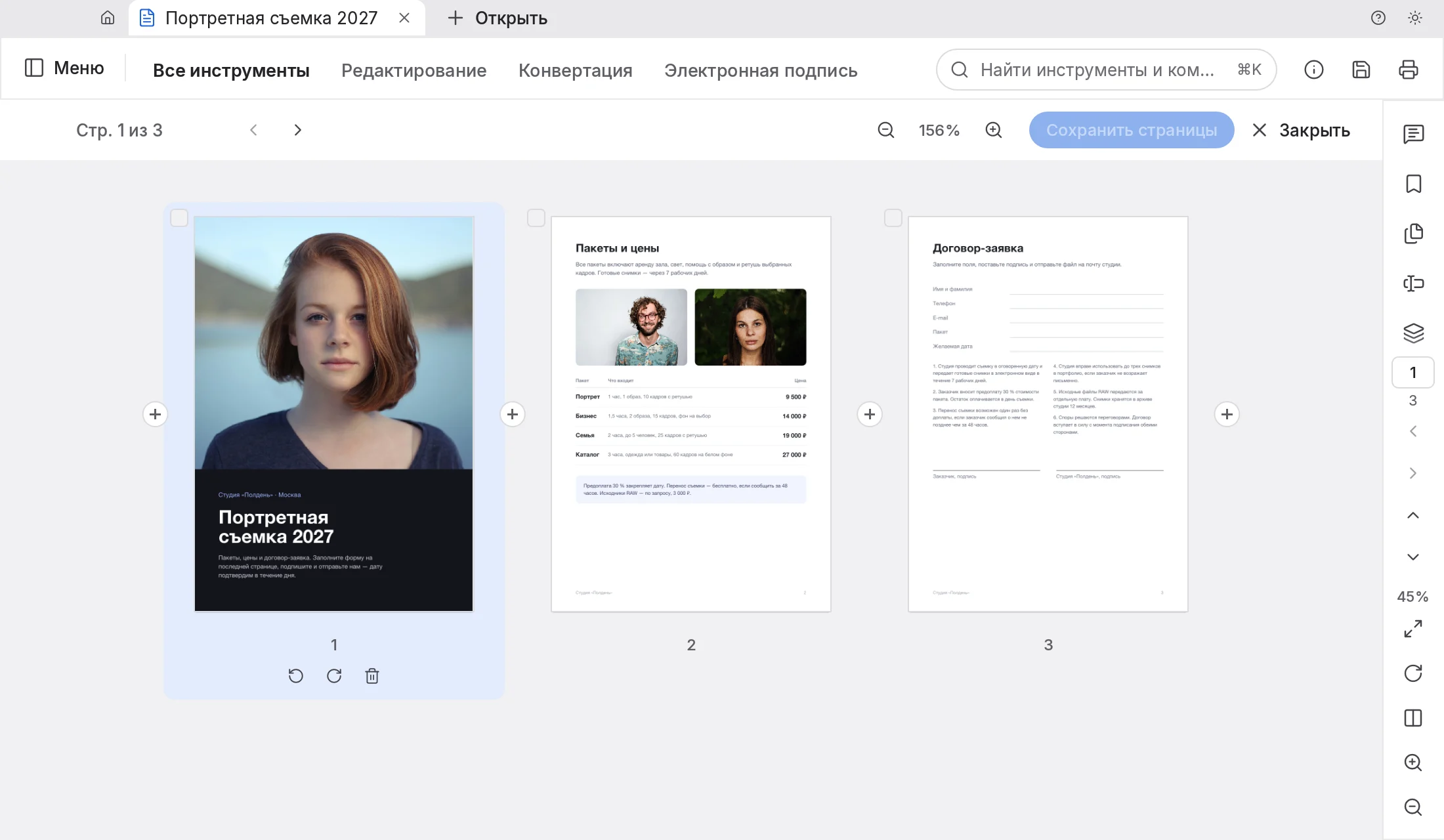
Task: Click the page number 2 label
Action: tap(691, 645)
